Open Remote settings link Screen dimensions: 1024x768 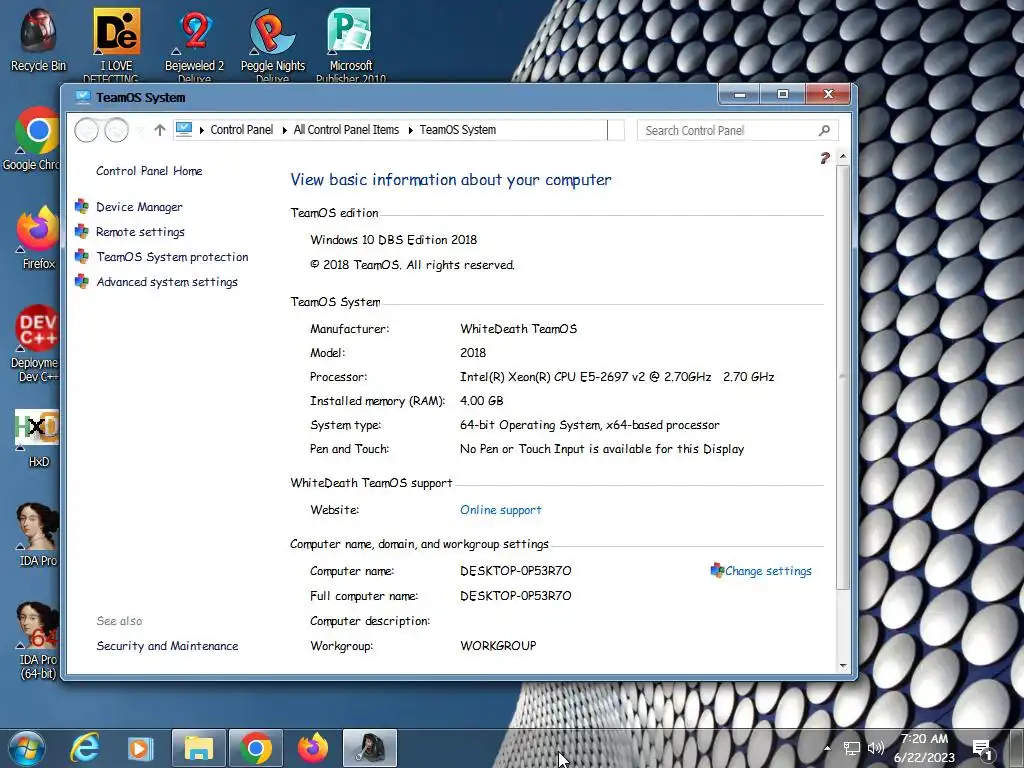click(140, 232)
